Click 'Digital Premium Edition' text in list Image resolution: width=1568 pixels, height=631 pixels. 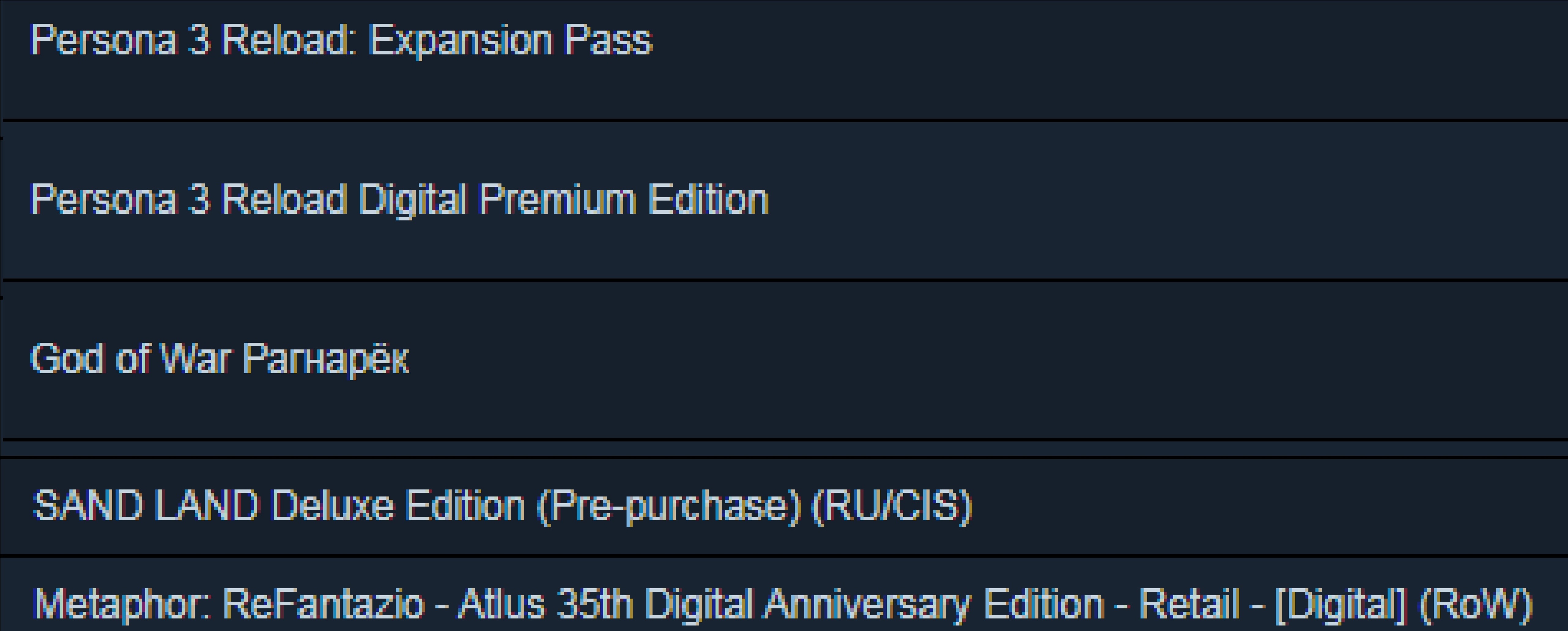(x=564, y=201)
